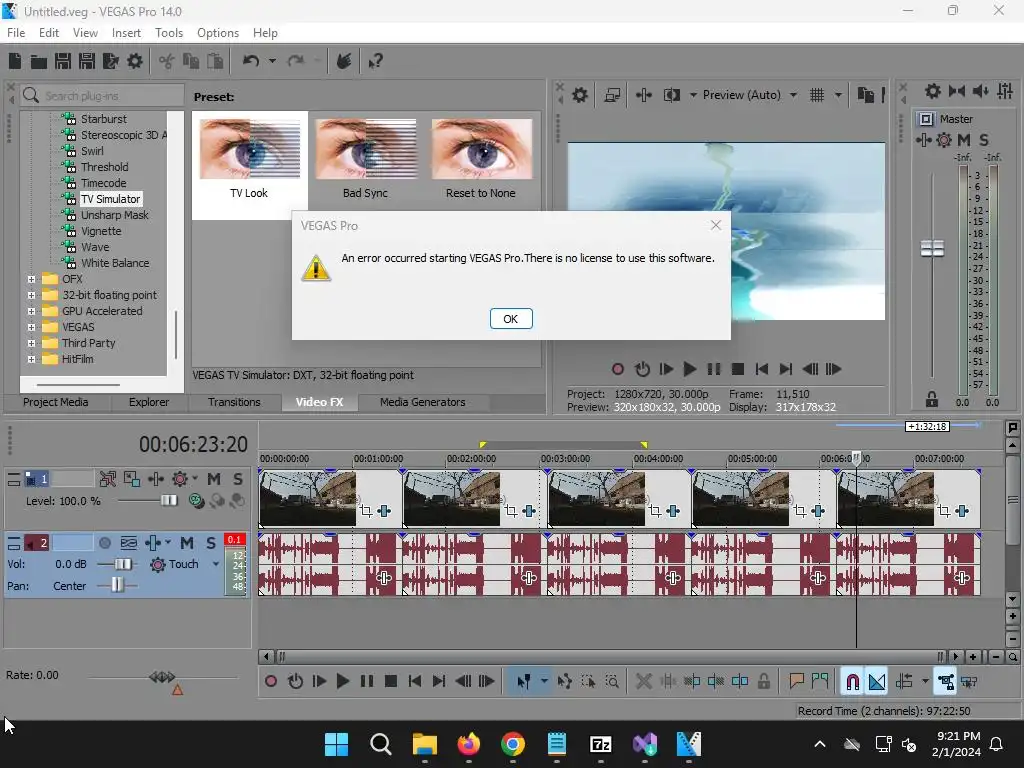Mute video track 1
This screenshot has height=768, width=1024.
coord(214,479)
